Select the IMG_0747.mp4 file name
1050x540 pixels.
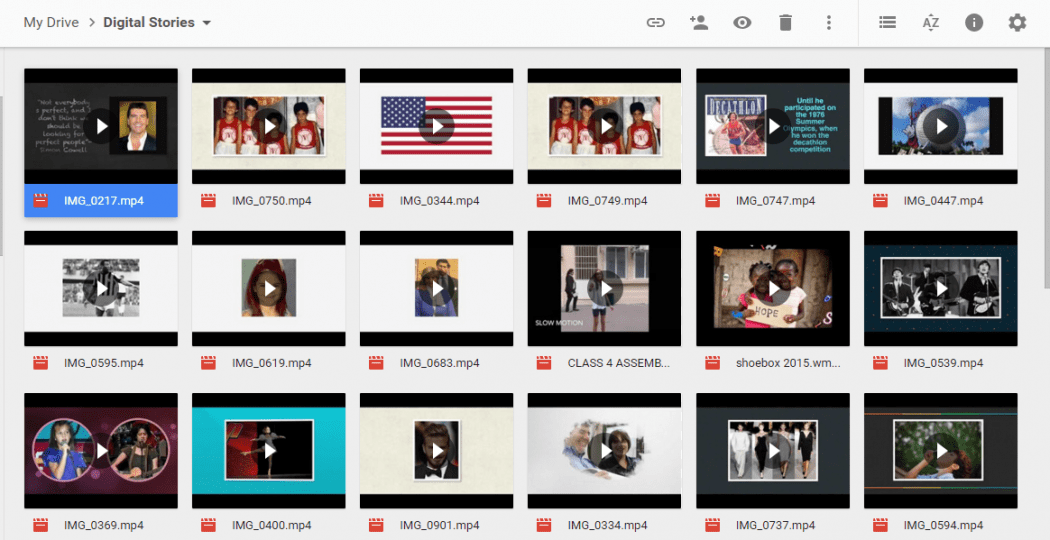pyautogui.click(x=775, y=200)
